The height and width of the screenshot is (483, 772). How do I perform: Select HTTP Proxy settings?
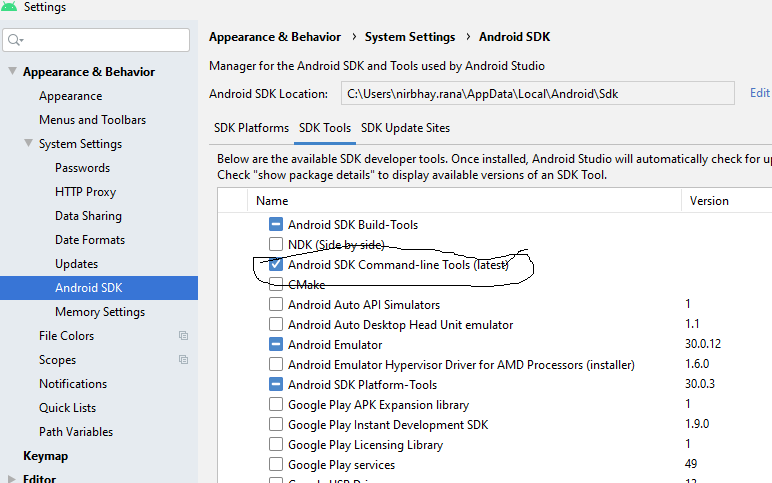coord(85,192)
